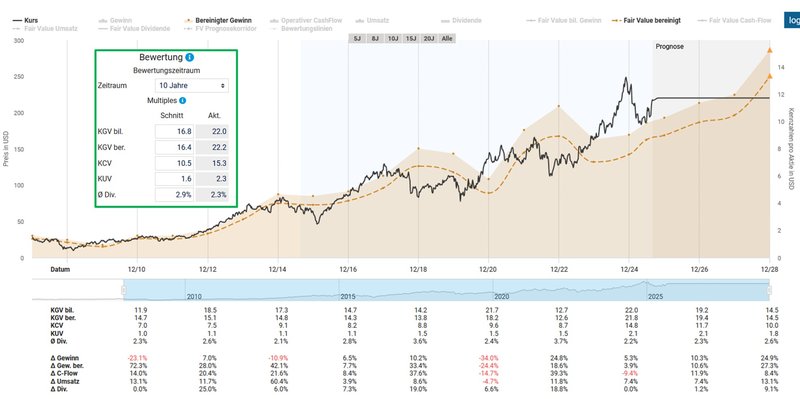
Task: Click the login button at top right
Action: (792, 20)
